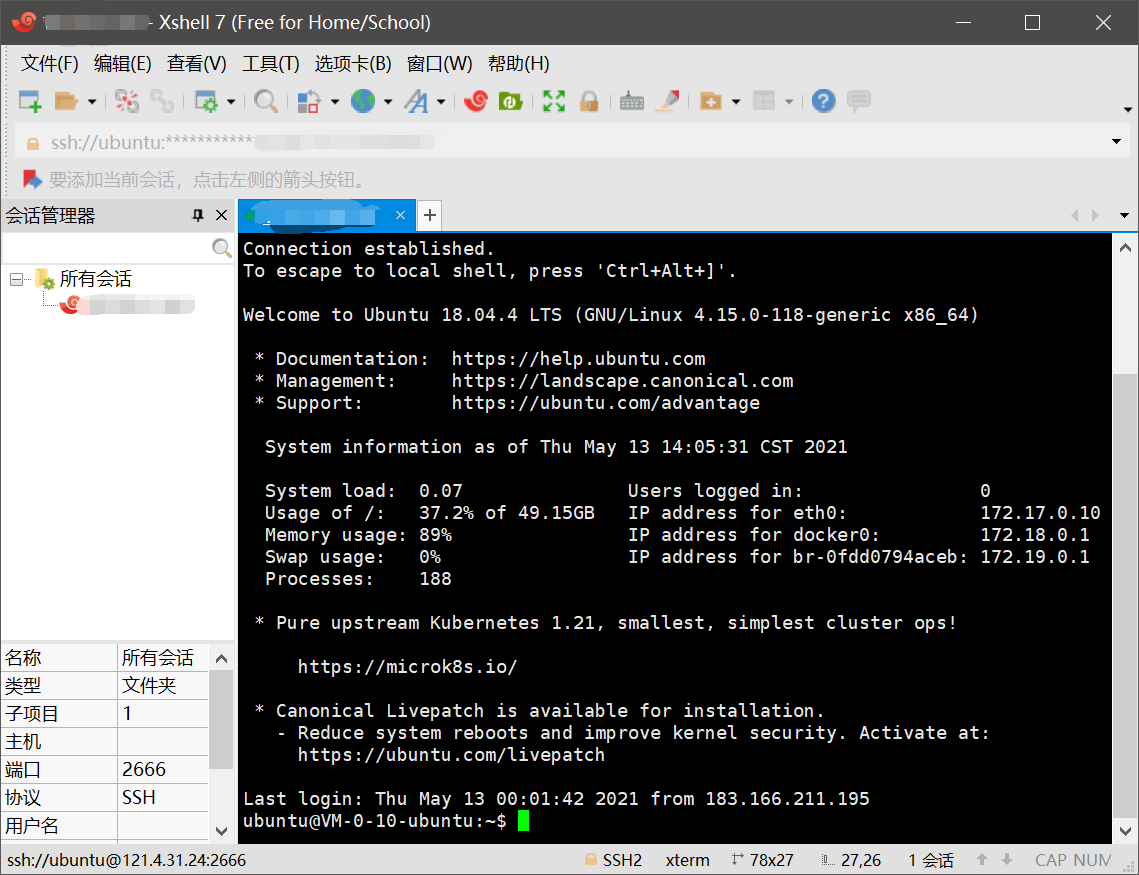Click the red bookmark add-session icon
Screen dimensions: 1139x875
point(32,179)
